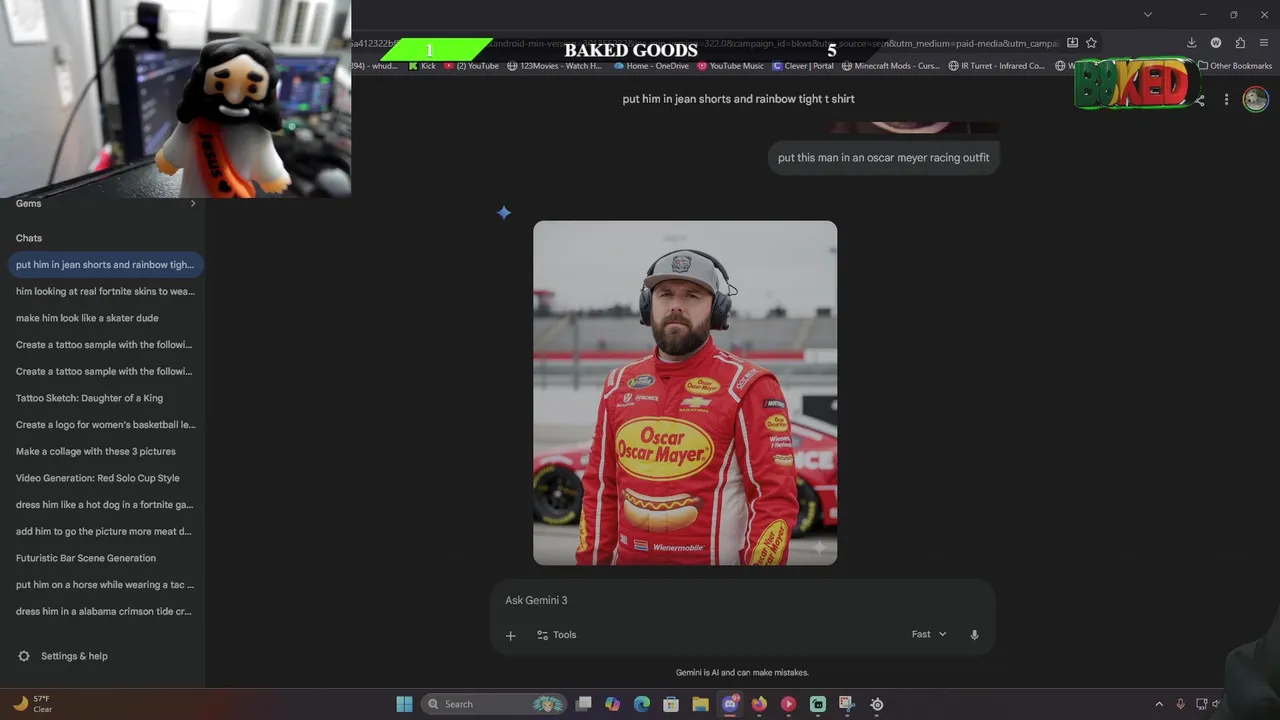Open the three-dot conversation options menu
Image resolution: width=1280 pixels, height=720 pixels.
tap(1226, 99)
